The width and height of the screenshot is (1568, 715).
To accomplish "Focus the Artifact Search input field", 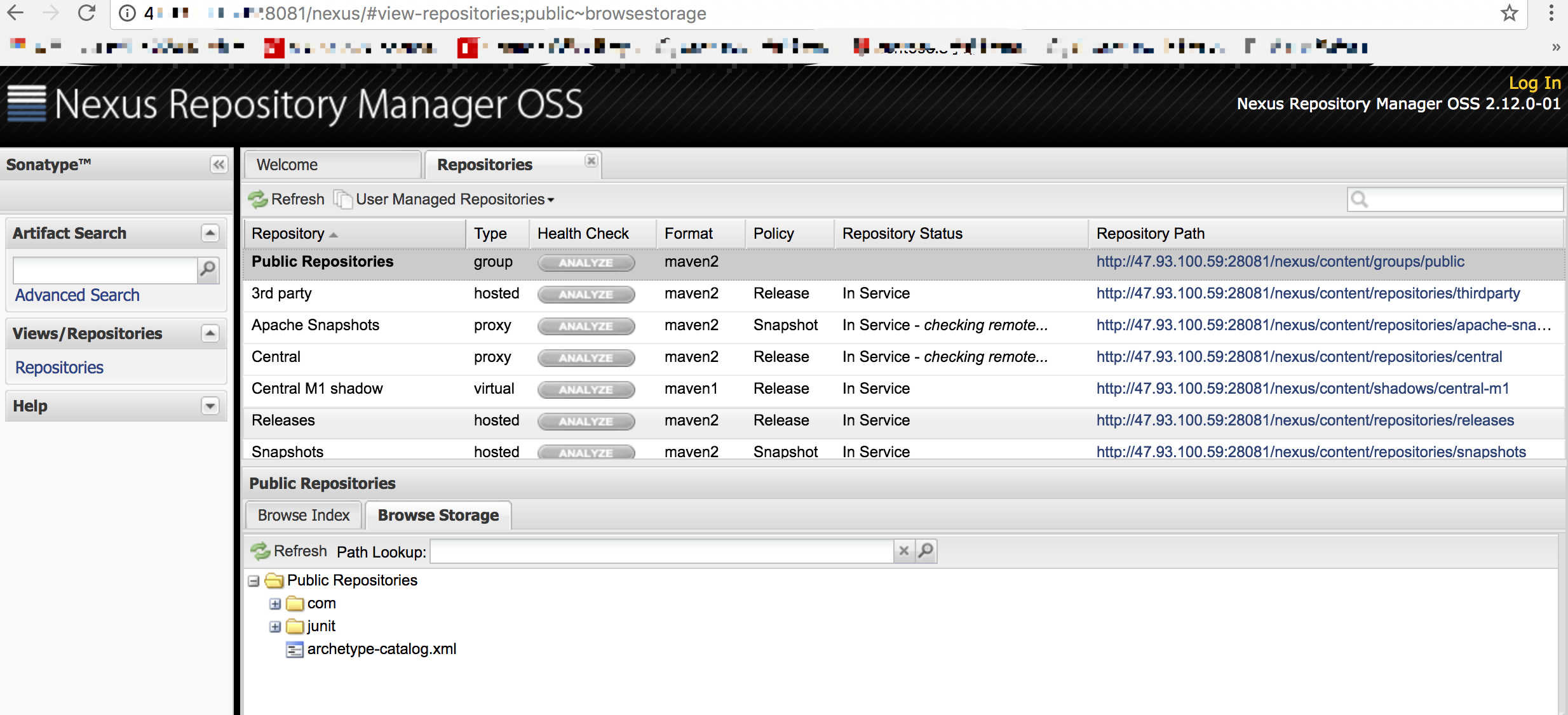I will click(x=105, y=270).
